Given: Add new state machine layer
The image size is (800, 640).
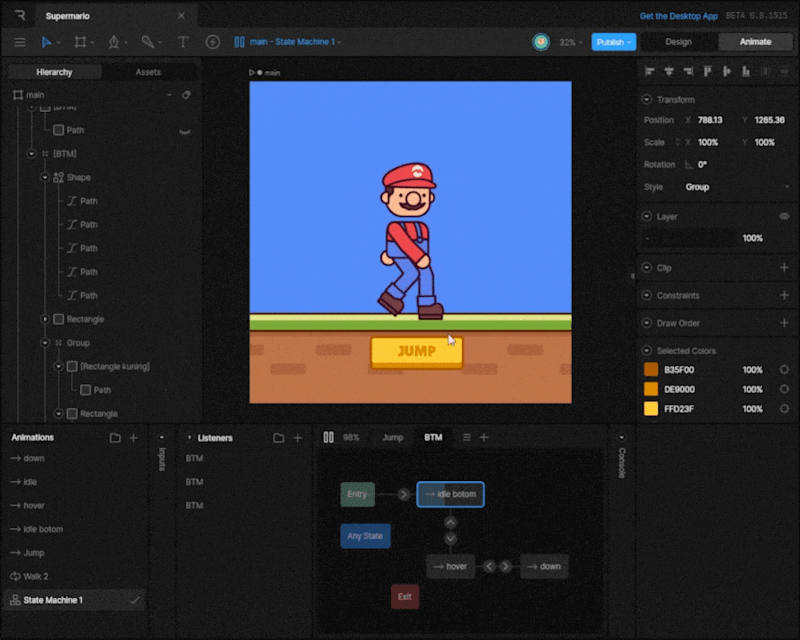Looking at the screenshot, I should (484, 437).
